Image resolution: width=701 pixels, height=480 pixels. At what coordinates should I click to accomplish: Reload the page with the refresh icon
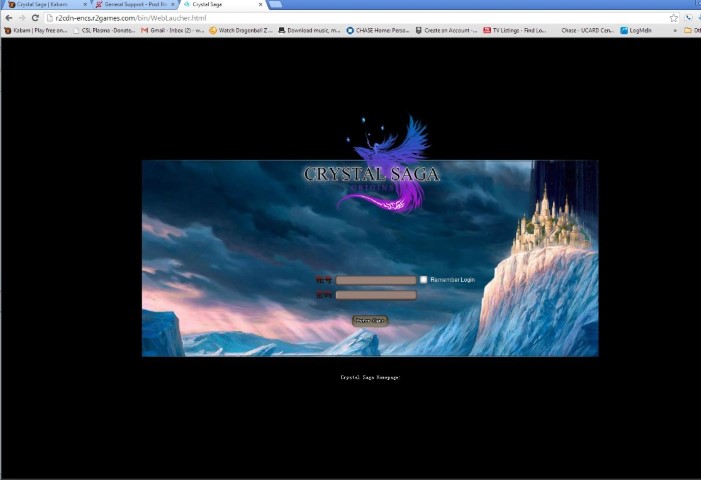(x=35, y=18)
